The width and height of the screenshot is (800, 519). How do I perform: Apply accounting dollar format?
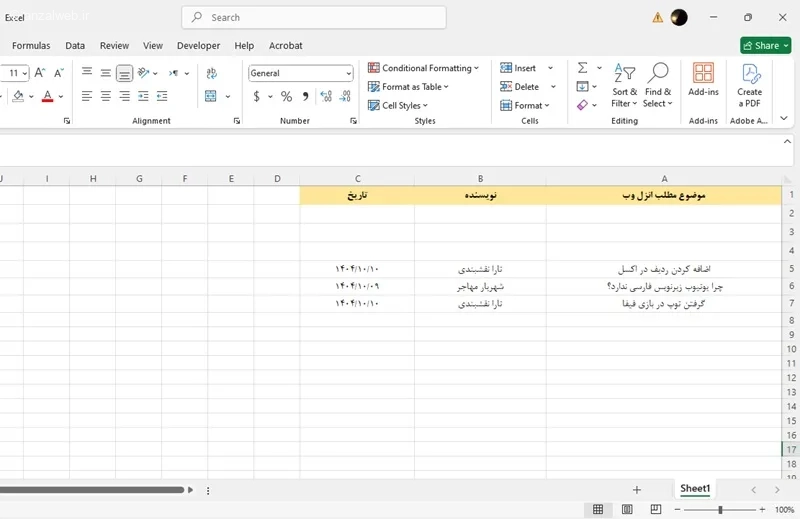coord(257,96)
